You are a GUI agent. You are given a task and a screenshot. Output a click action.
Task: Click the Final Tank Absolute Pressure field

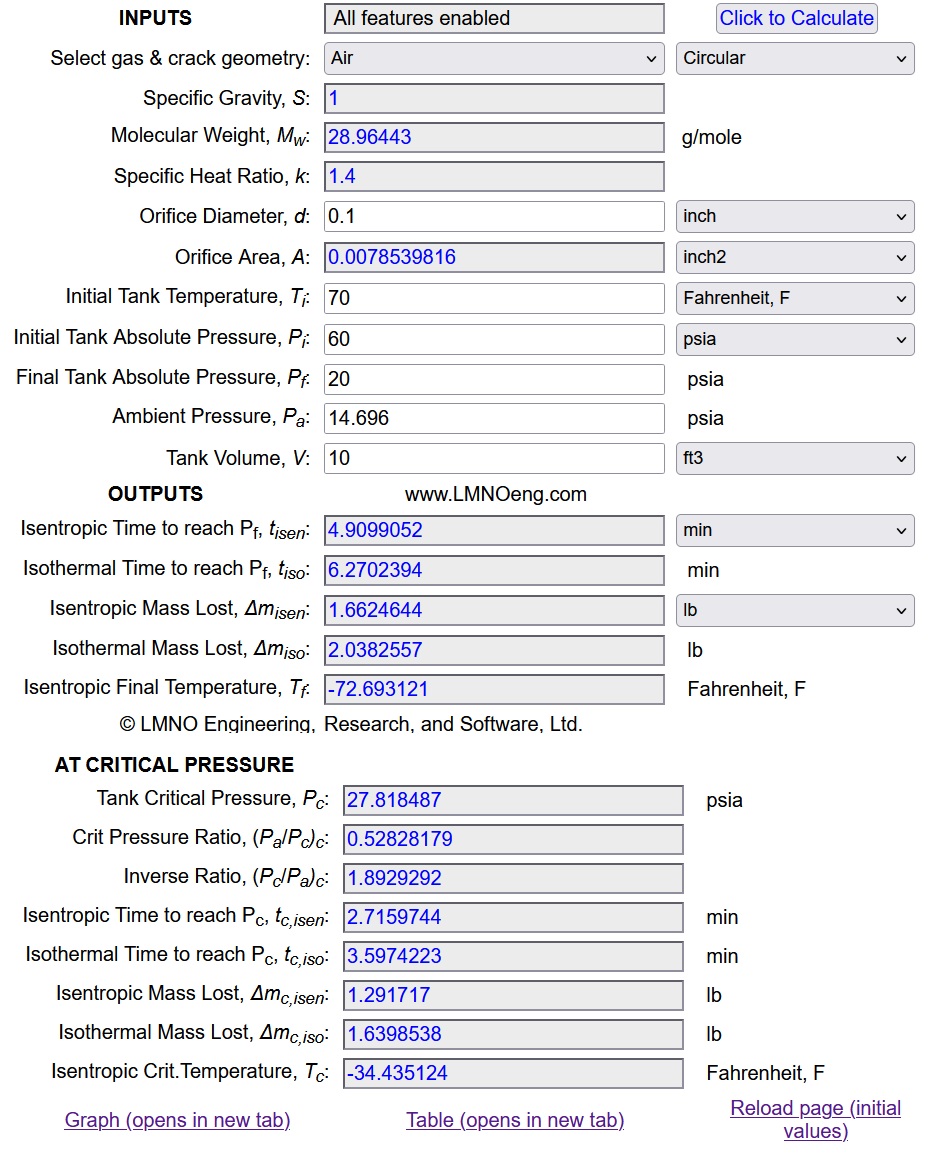(x=494, y=379)
